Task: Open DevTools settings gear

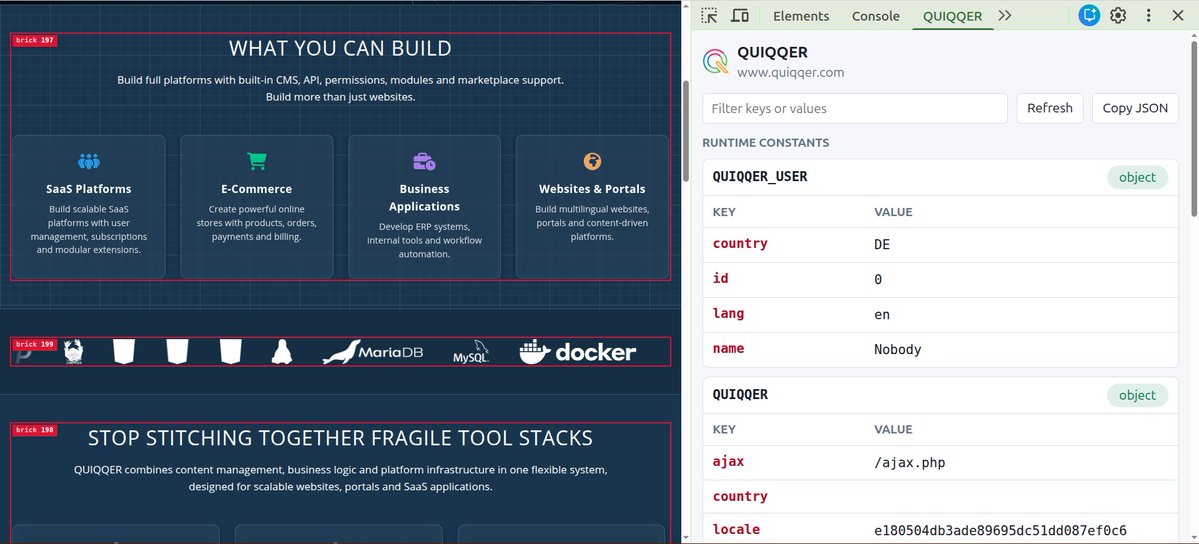Action: (1118, 15)
